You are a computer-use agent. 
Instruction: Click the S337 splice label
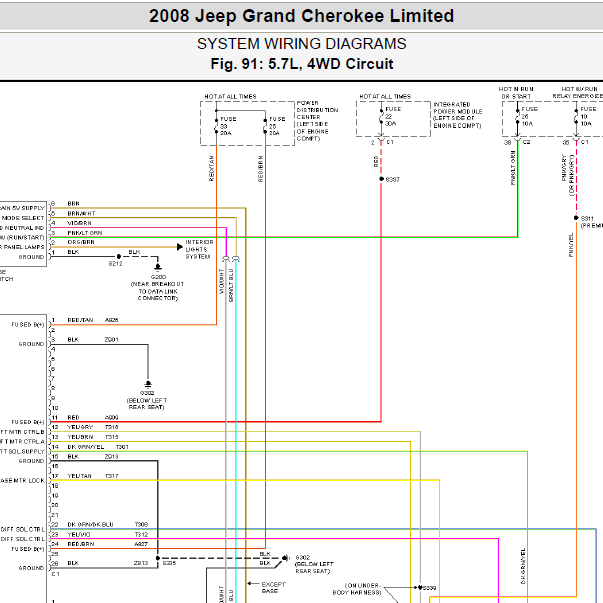tap(392, 180)
